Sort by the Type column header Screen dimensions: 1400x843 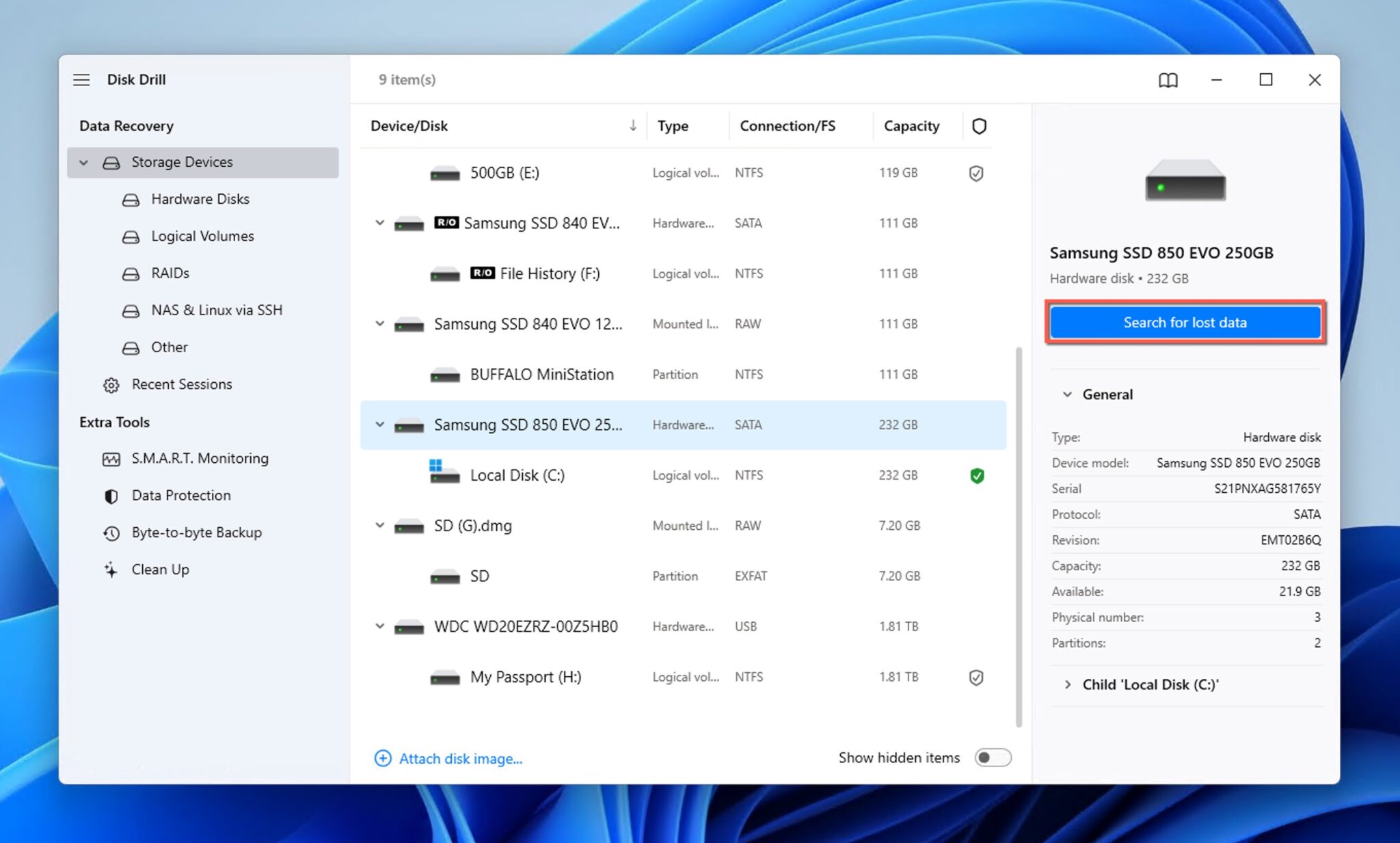coord(673,126)
